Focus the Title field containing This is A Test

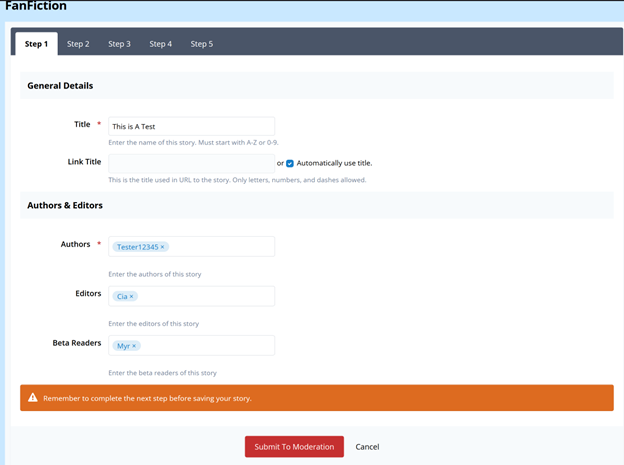click(191, 127)
